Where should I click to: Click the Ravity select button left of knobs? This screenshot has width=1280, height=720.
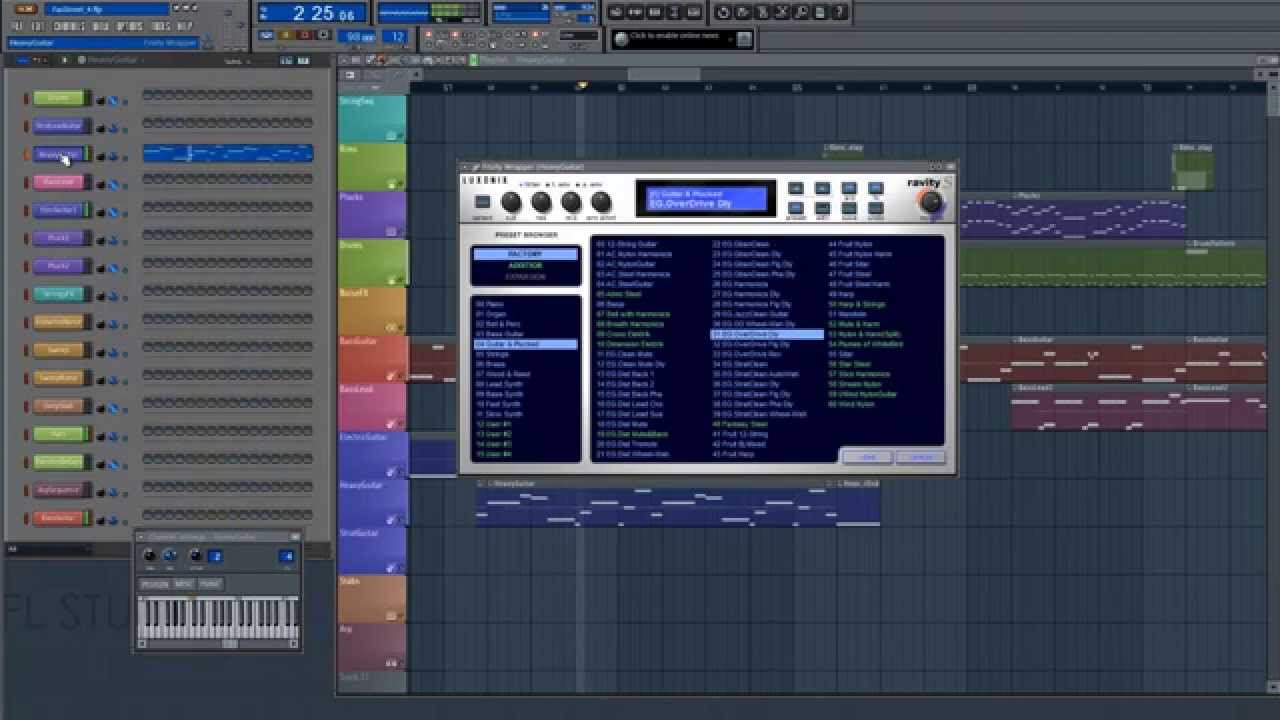point(482,201)
